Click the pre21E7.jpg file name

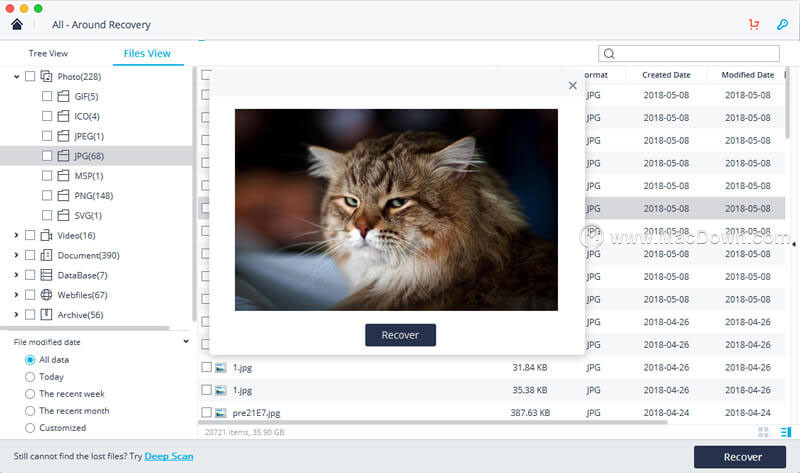[256, 413]
